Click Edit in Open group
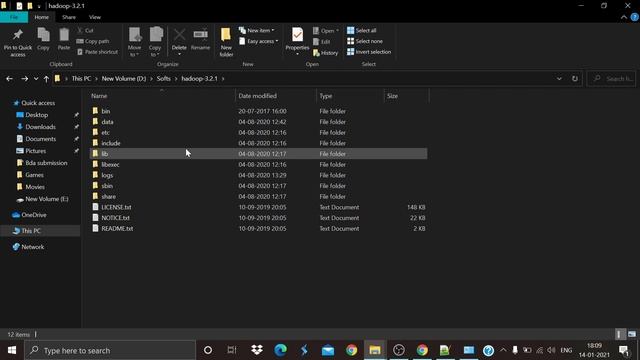 click(322, 42)
